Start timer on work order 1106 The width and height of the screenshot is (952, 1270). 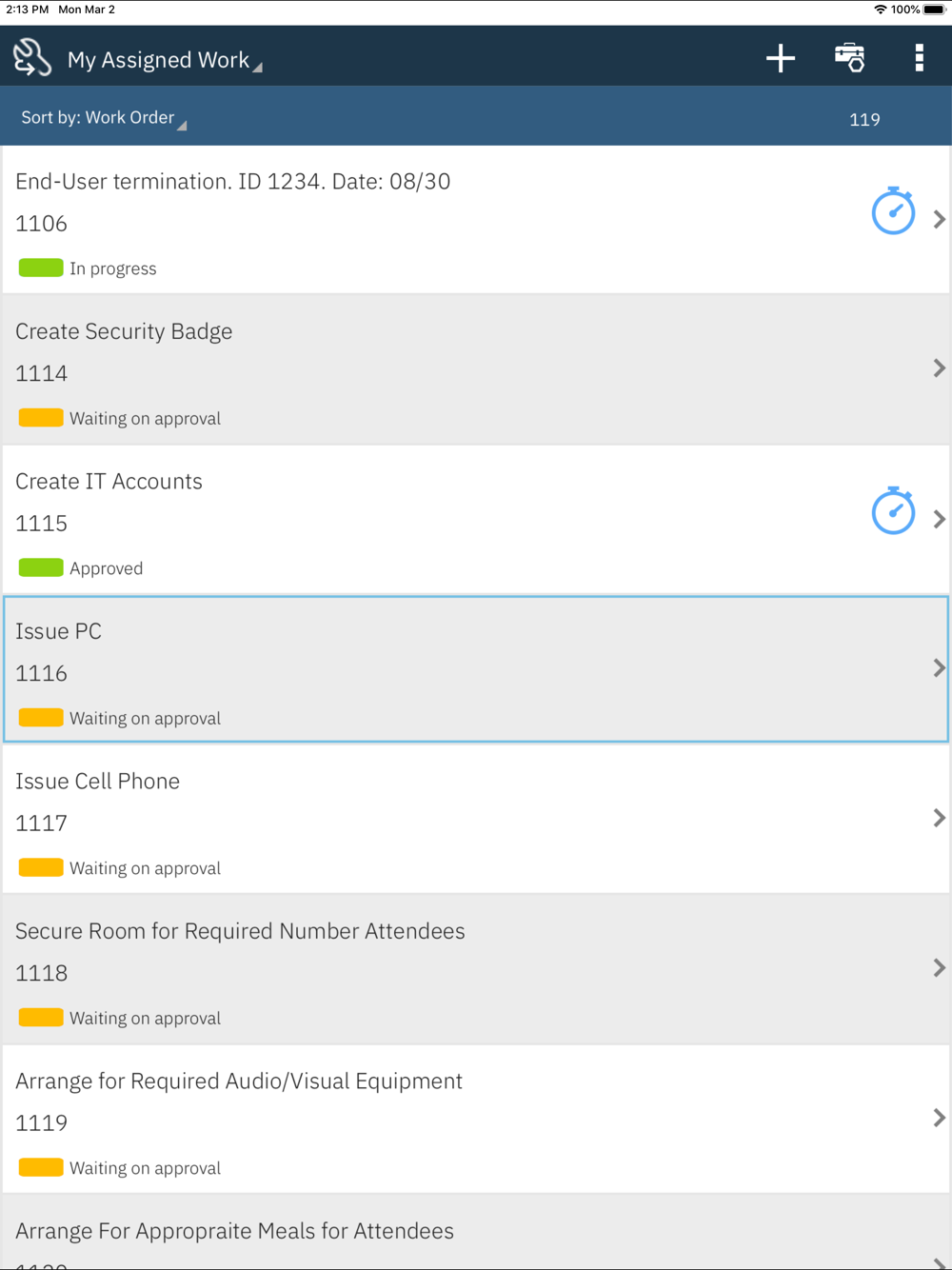click(x=893, y=210)
